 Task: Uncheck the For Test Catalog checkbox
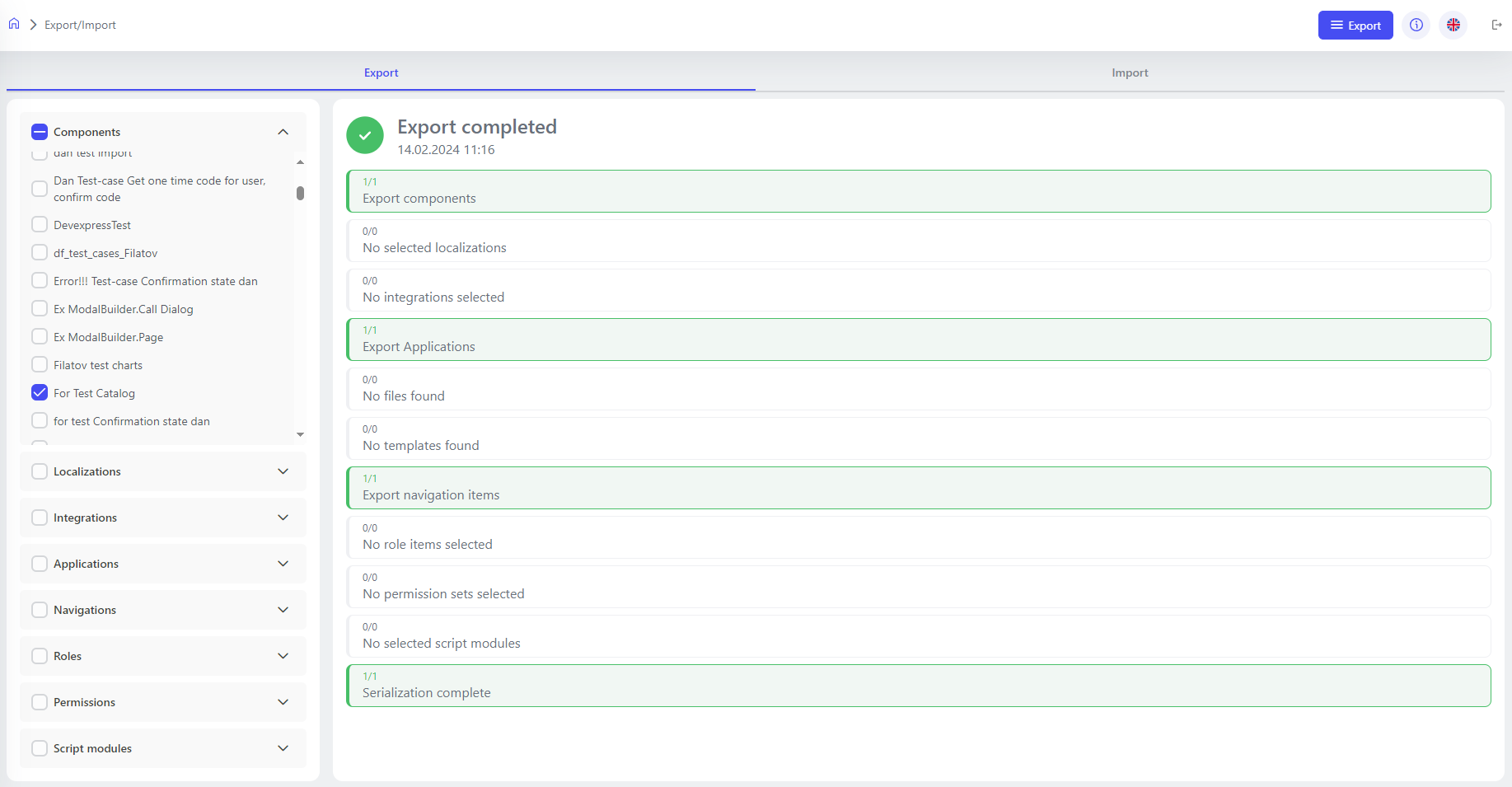point(40,393)
